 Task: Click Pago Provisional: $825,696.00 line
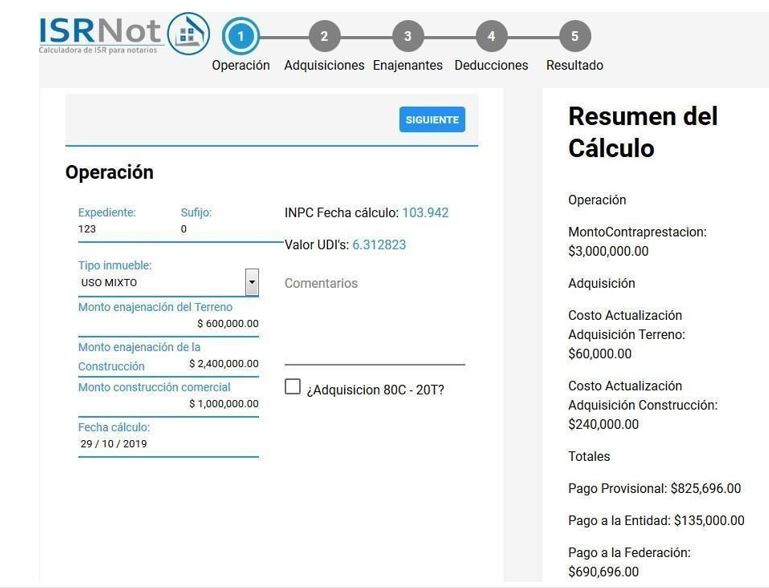click(x=654, y=489)
